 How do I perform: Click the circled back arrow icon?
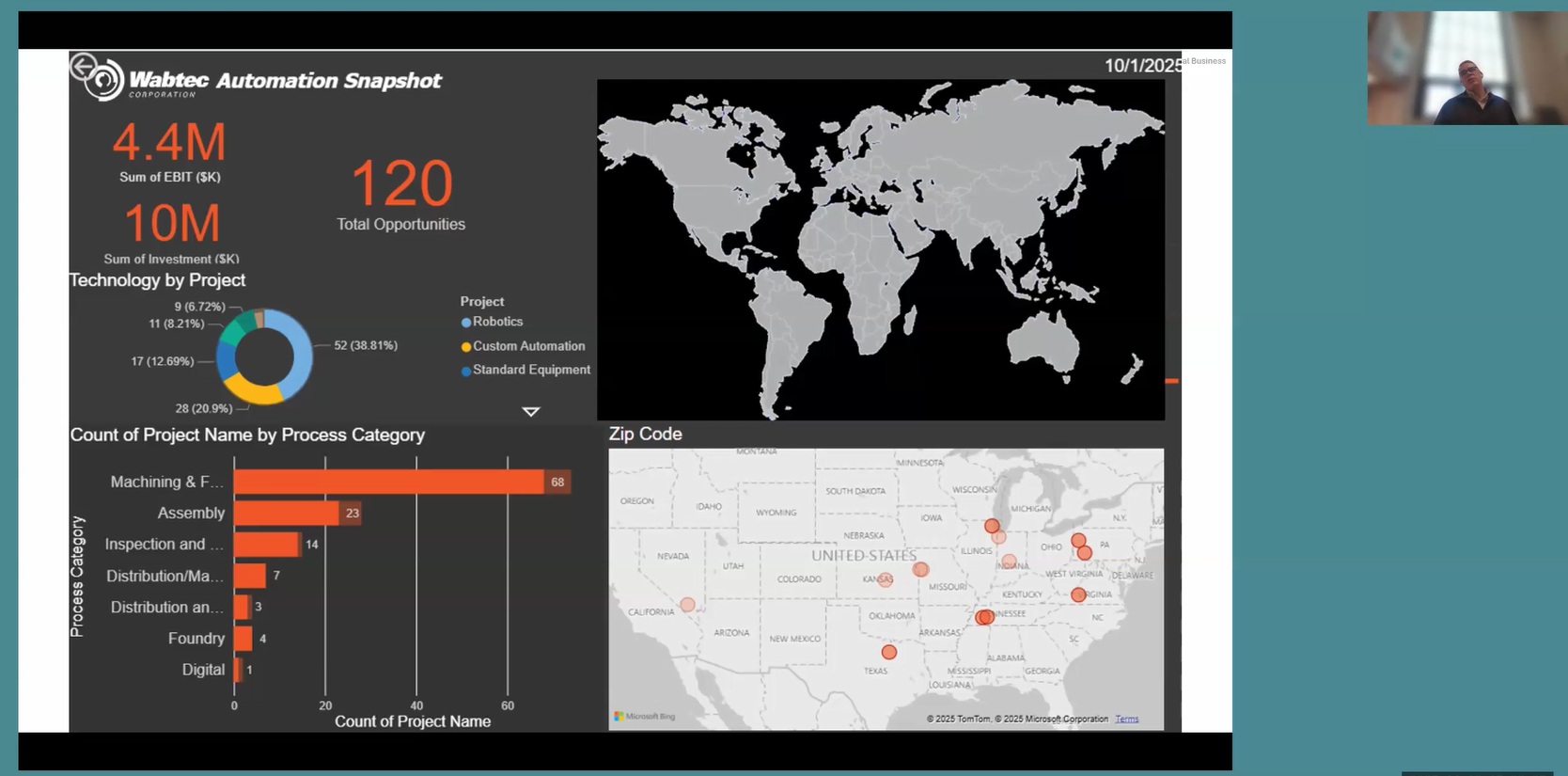83,67
